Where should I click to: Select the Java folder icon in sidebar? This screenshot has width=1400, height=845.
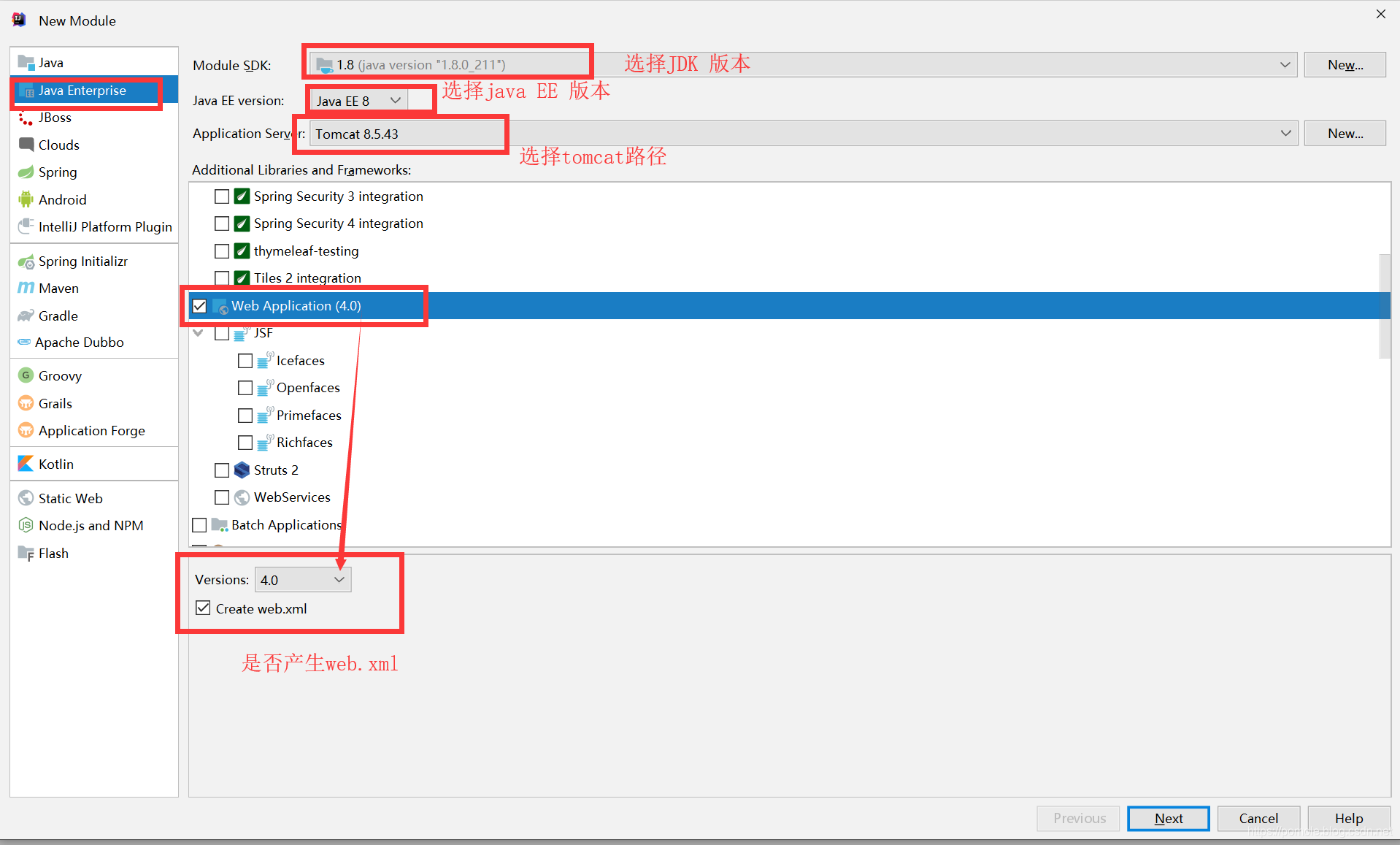[26, 63]
